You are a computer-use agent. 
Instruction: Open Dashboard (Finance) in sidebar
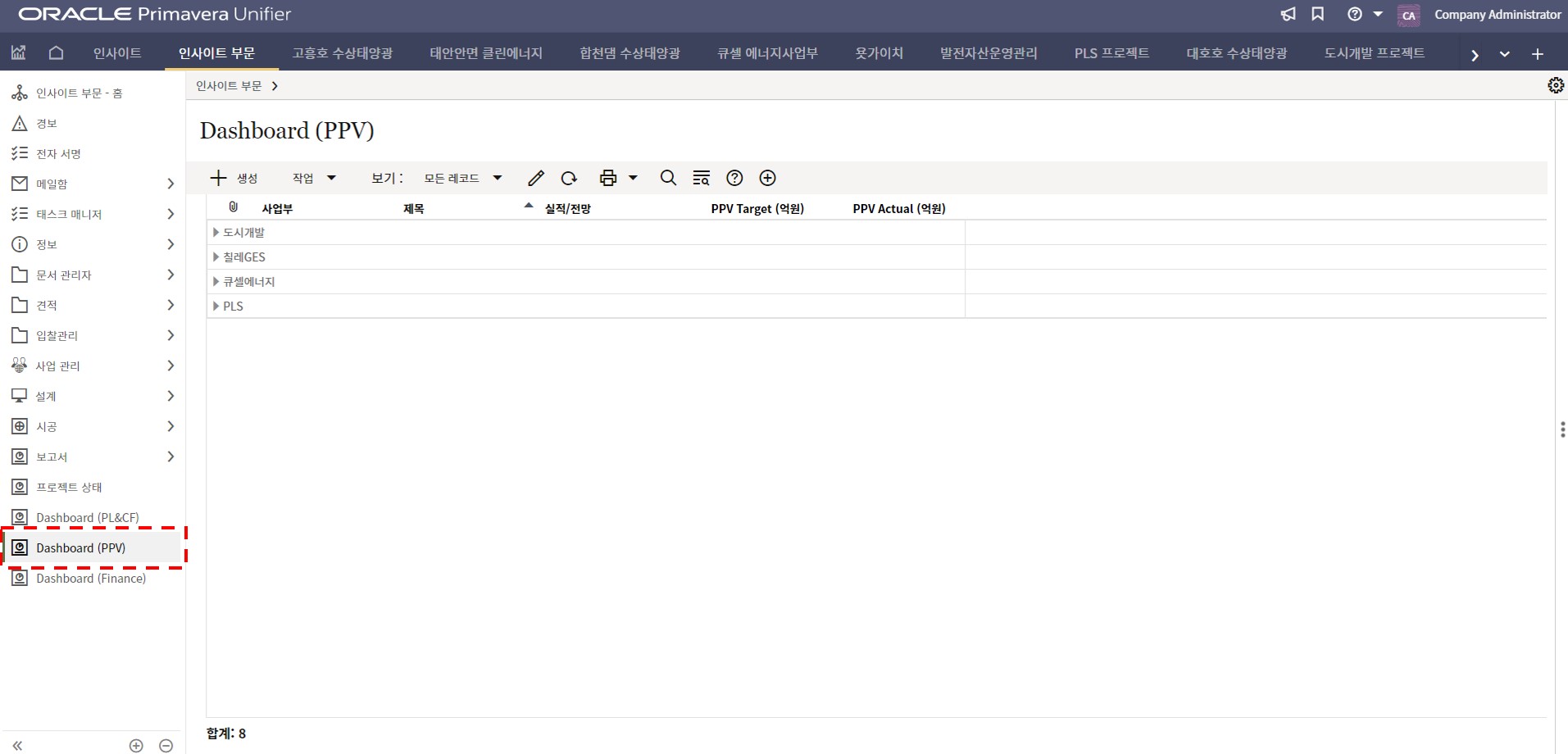pos(90,579)
